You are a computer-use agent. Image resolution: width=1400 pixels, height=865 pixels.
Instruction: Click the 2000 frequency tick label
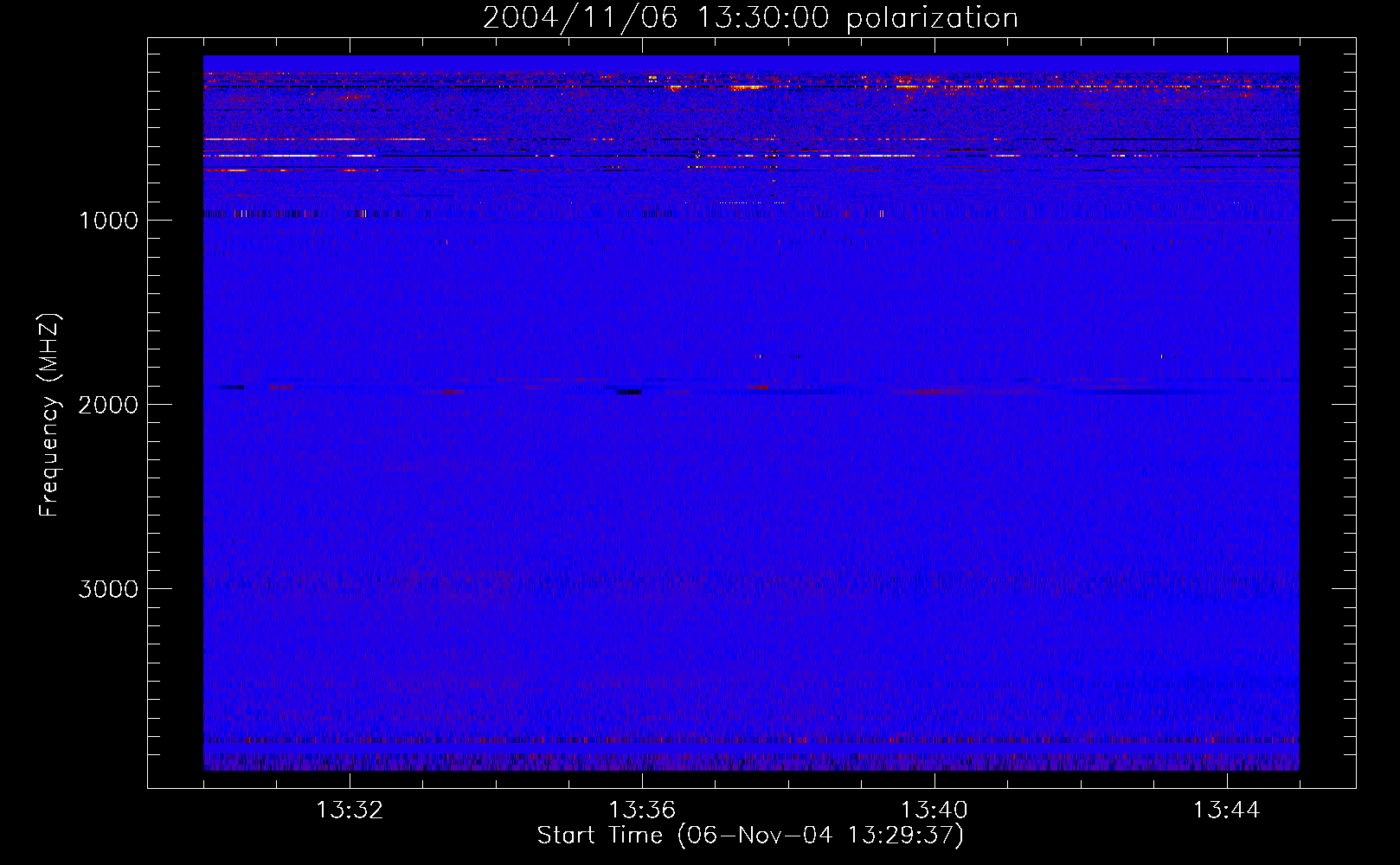click(108, 405)
